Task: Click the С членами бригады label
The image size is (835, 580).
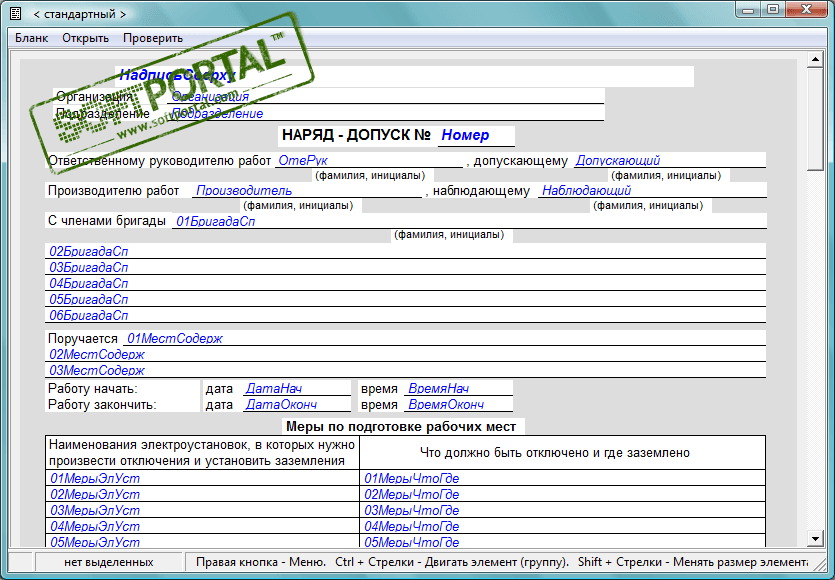Action: click(x=107, y=220)
